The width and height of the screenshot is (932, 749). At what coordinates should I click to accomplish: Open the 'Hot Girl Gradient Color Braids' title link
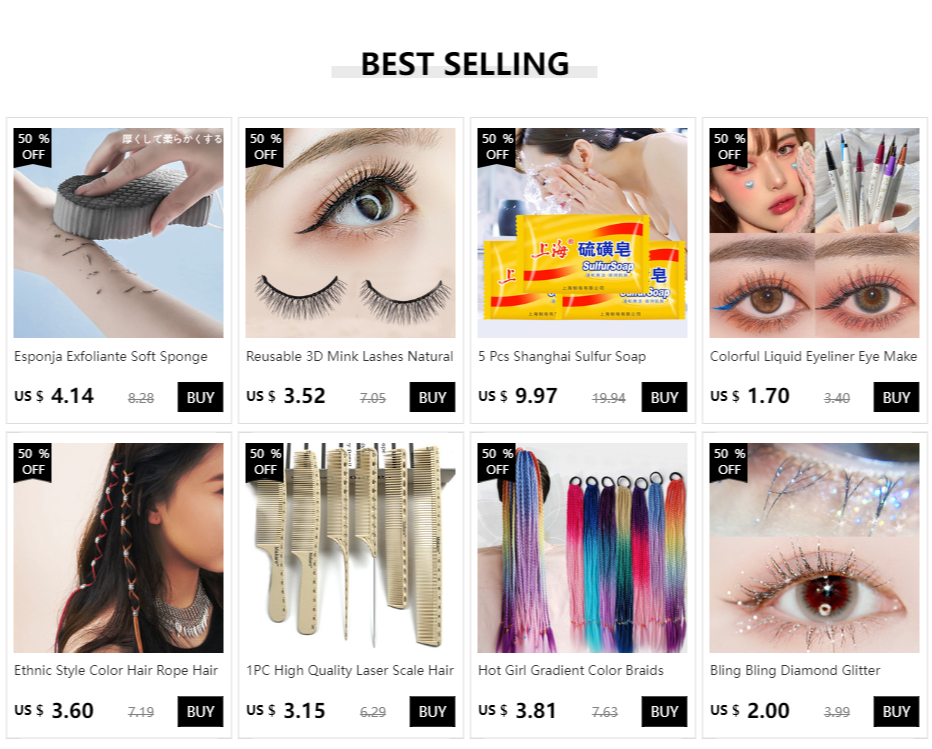point(571,671)
